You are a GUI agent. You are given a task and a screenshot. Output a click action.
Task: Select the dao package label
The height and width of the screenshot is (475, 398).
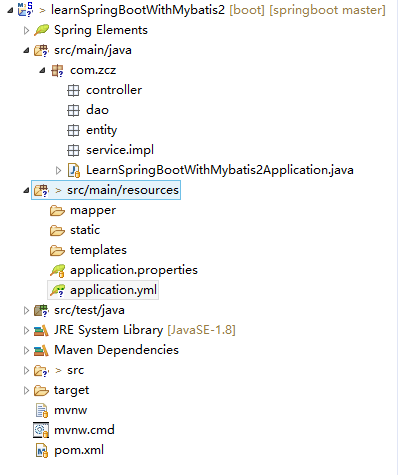97,110
